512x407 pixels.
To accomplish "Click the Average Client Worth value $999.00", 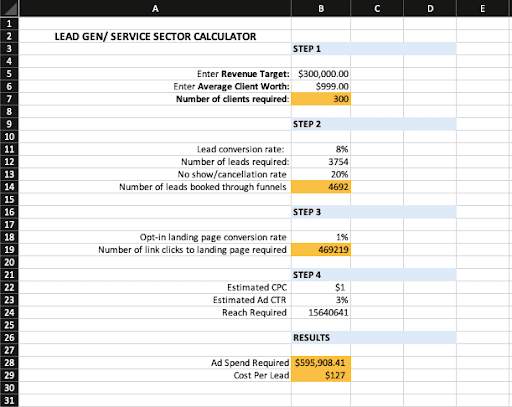I will pyautogui.click(x=321, y=87).
